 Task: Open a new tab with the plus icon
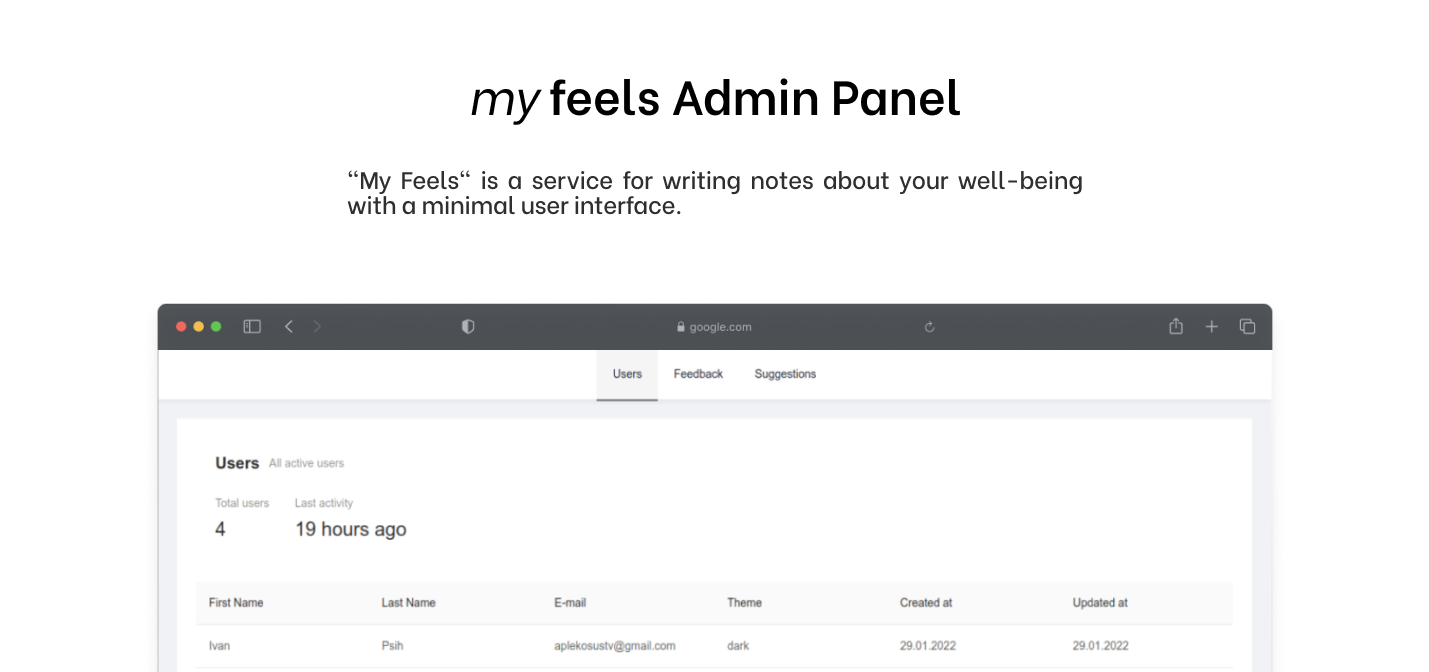[x=1211, y=326]
